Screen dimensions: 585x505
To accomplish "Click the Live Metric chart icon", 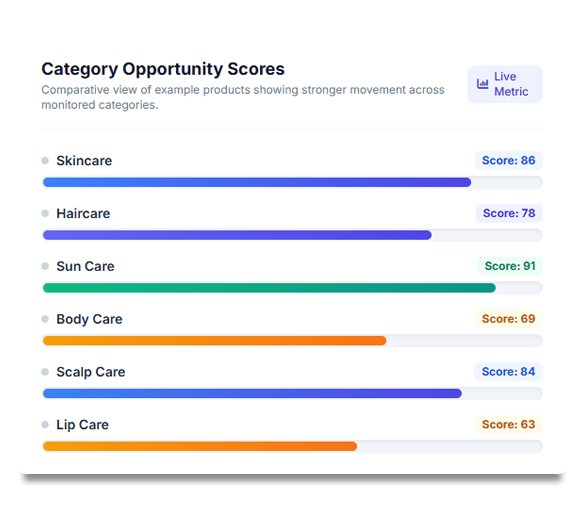I will click(x=482, y=84).
